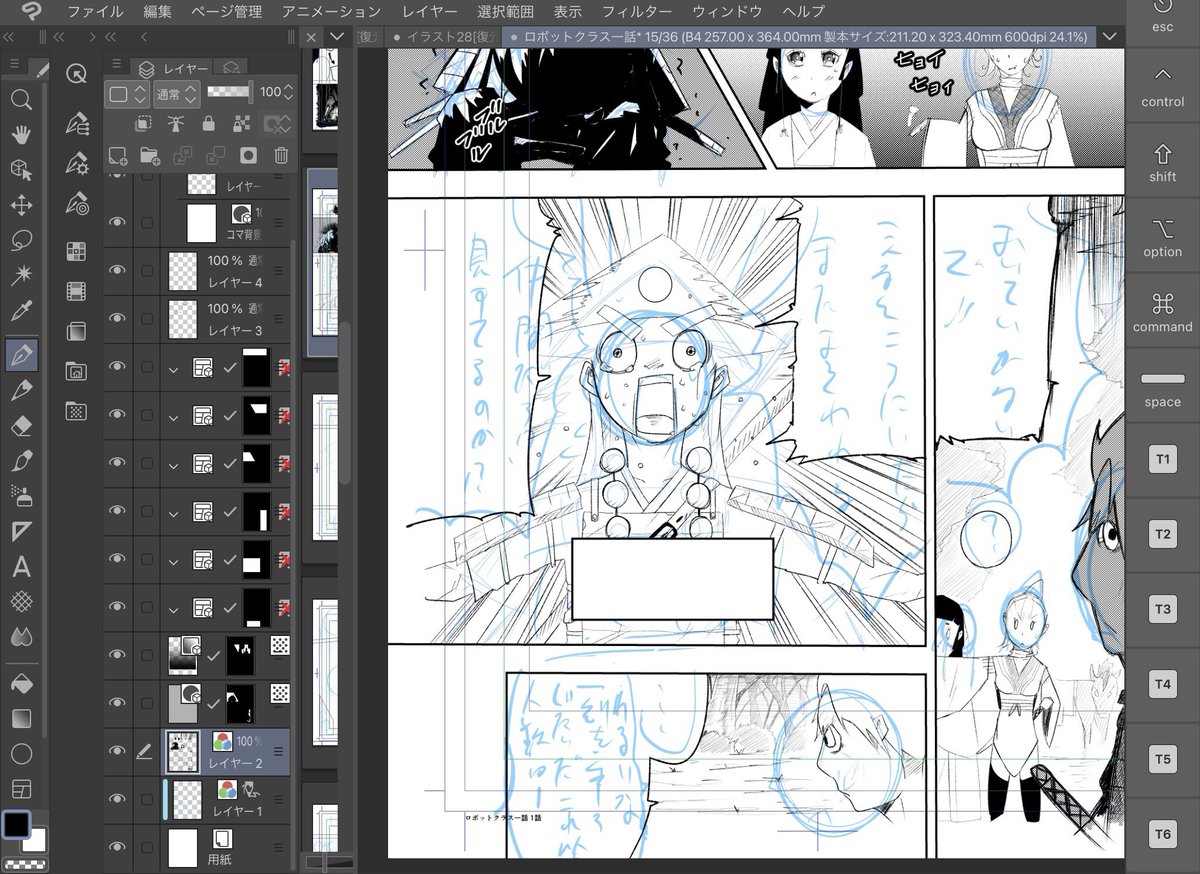The image size is (1200, 874).
Task: Open the palette color dropdown in Layer panel
Action: click(x=128, y=93)
